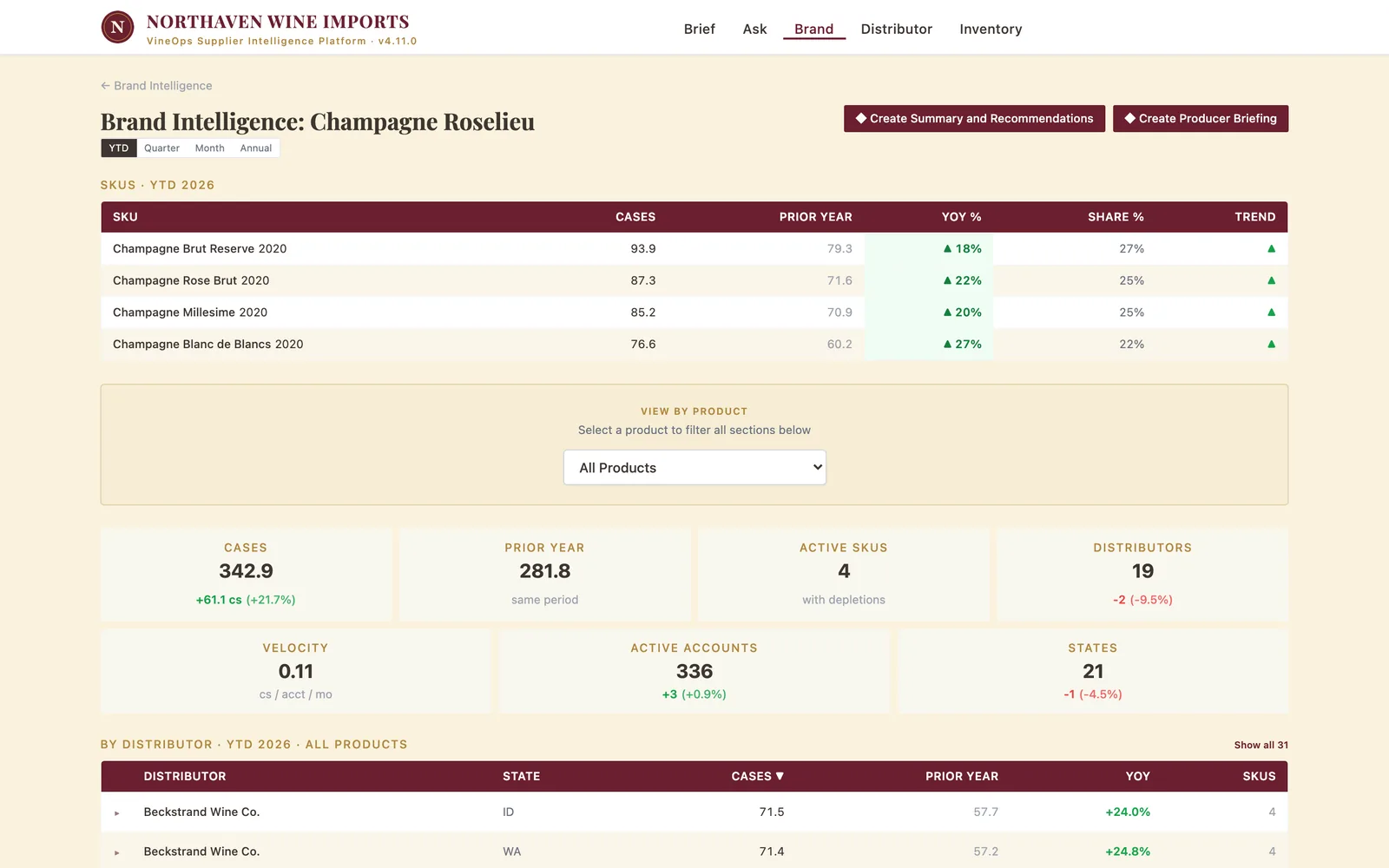This screenshot has width=1389, height=868.
Task: Click trend arrow for Champagne Millesime 2020
Action: (x=1271, y=312)
